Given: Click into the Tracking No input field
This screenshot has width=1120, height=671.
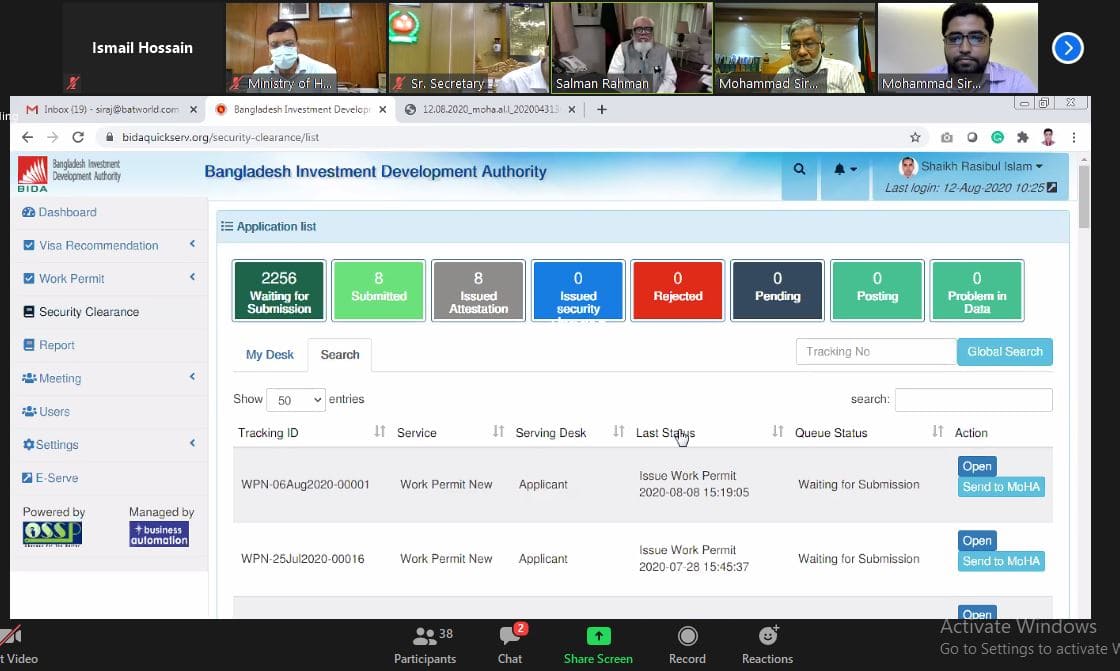Looking at the screenshot, I should [875, 352].
